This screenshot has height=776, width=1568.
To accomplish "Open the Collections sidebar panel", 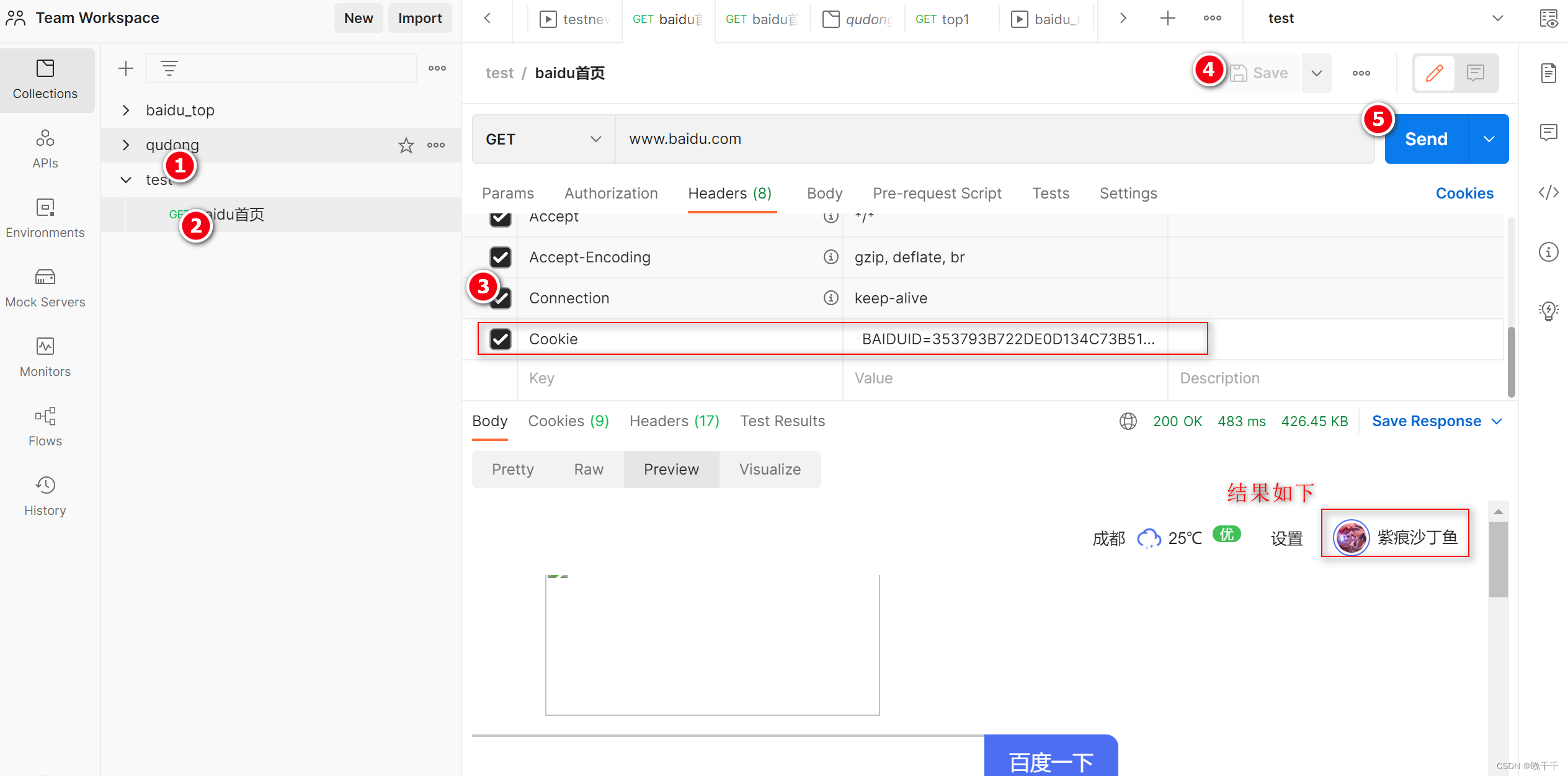I will (x=45, y=79).
